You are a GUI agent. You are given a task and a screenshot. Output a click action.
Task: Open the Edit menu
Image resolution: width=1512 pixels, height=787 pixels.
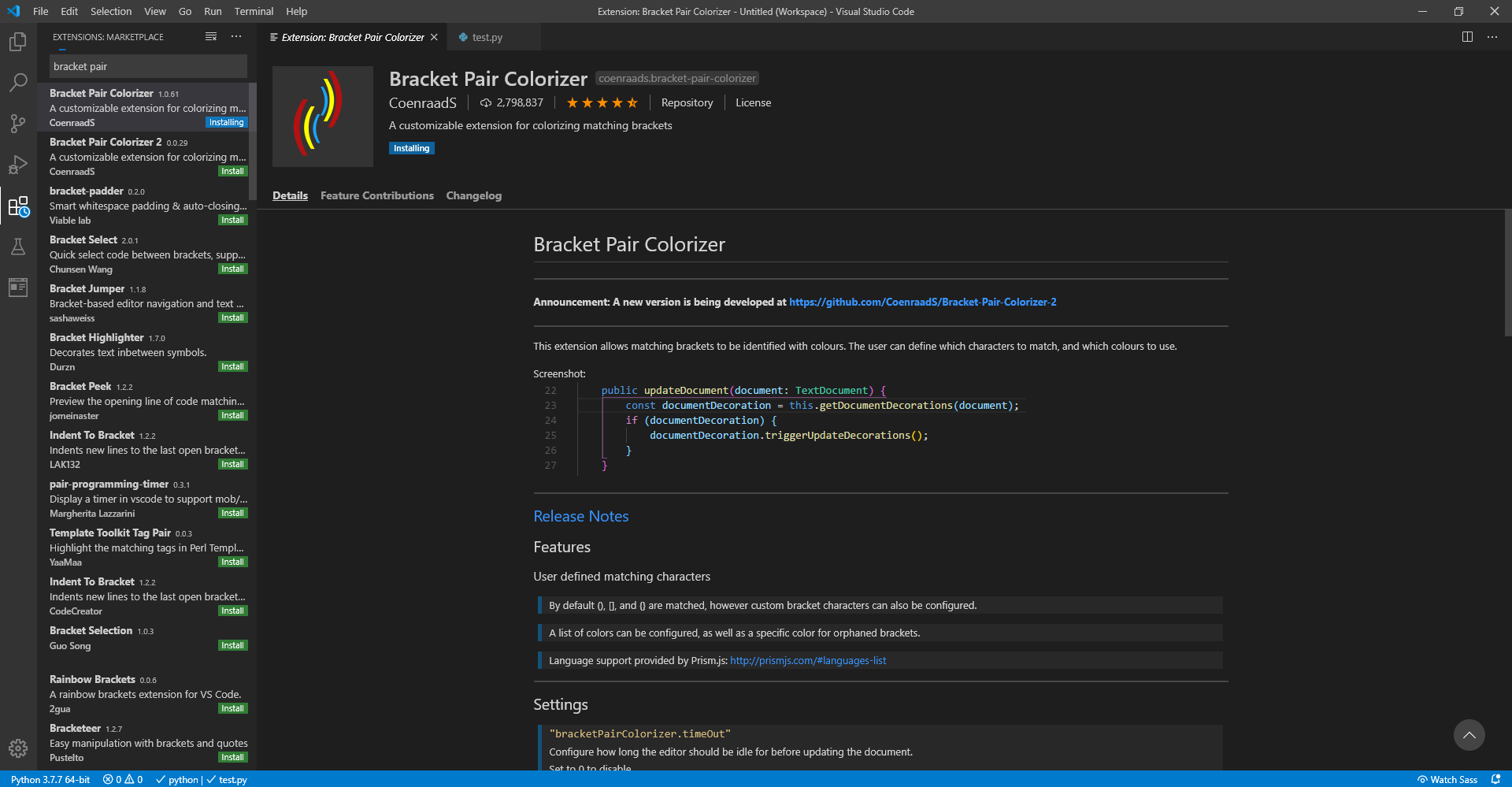(69, 11)
